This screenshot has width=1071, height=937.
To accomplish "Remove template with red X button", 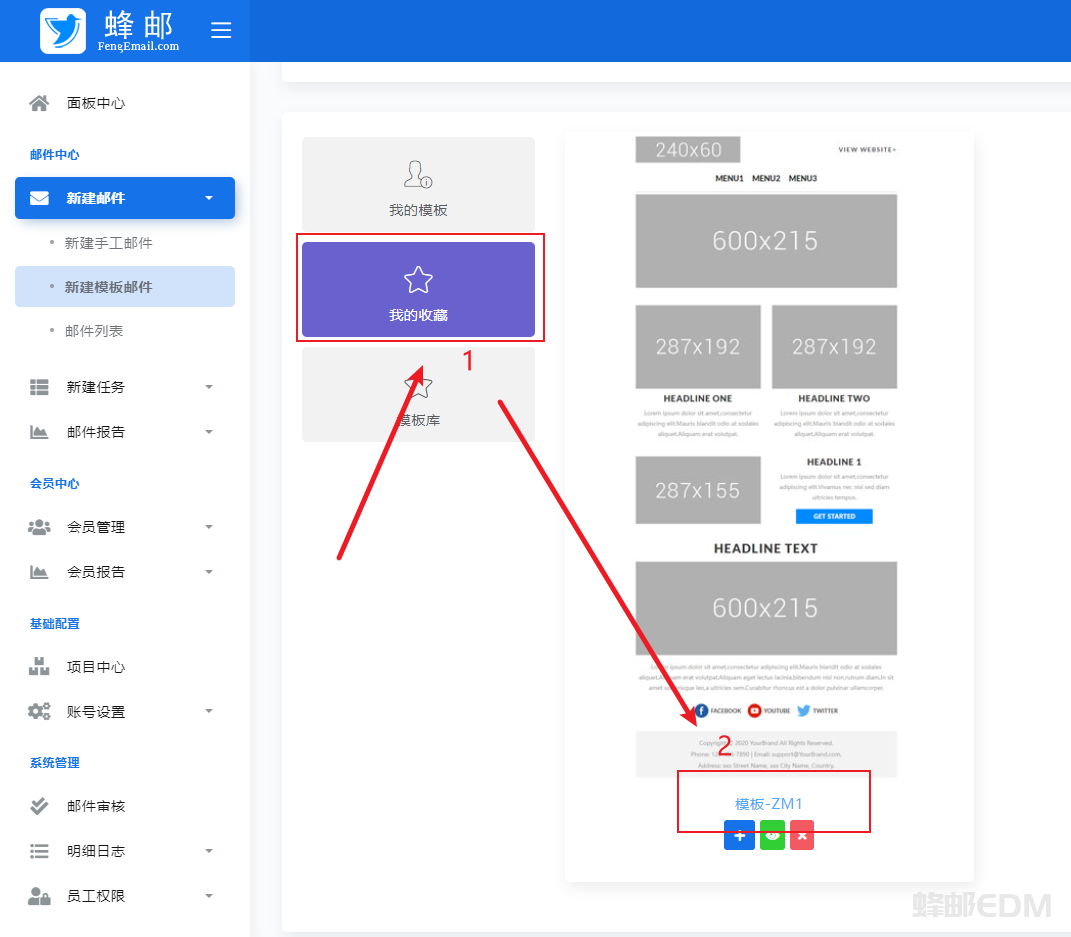I will pyautogui.click(x=802, y=835).
